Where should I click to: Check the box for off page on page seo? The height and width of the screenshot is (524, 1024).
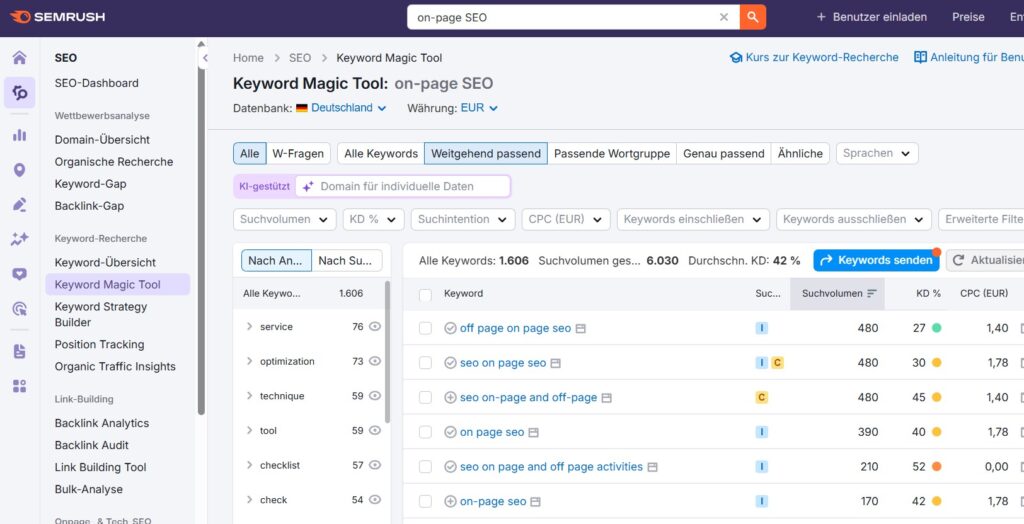pyautogui.click(x=425, y=329)
